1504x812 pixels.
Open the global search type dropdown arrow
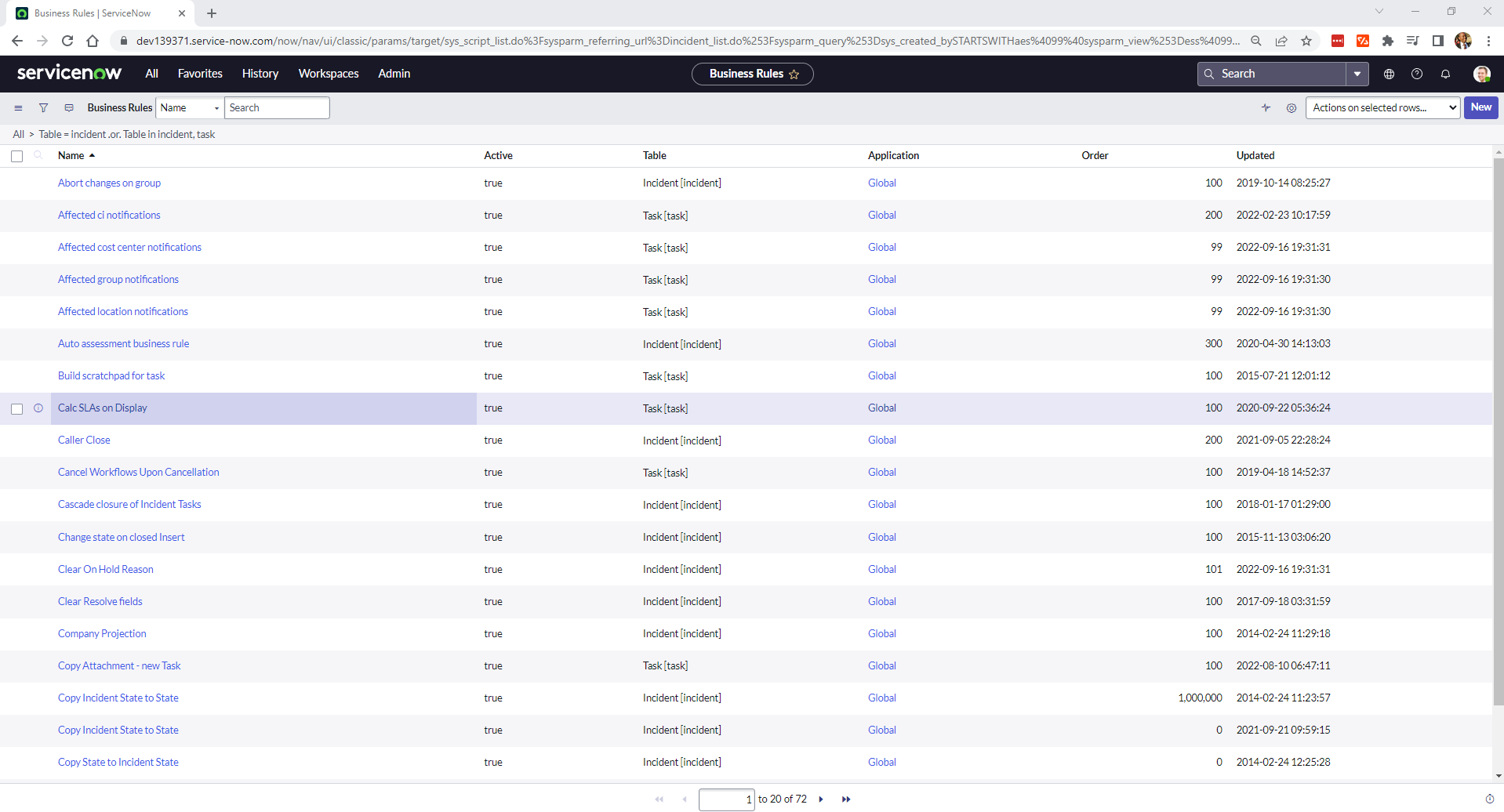(1356, 74)
